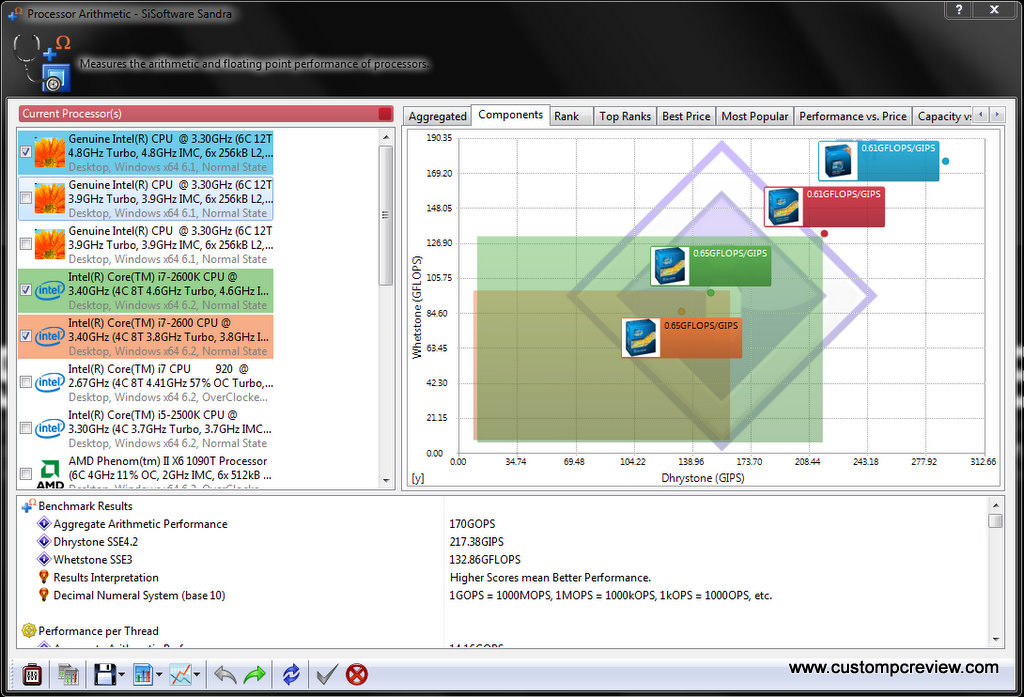This screenshot has height=697, width=1024.
Task: Click the CPU box image in the blue chart label
Action: 838,160
